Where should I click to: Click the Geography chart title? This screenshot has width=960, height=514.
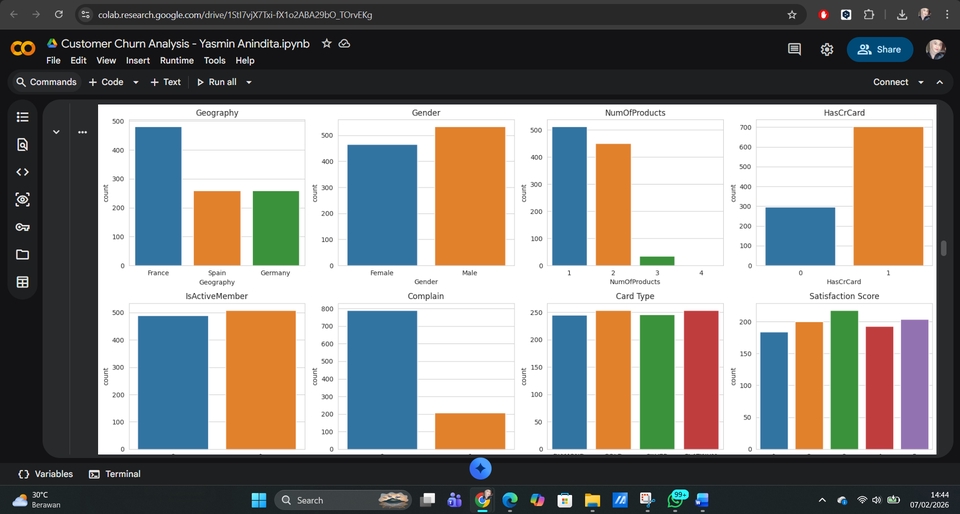point(217,113)
